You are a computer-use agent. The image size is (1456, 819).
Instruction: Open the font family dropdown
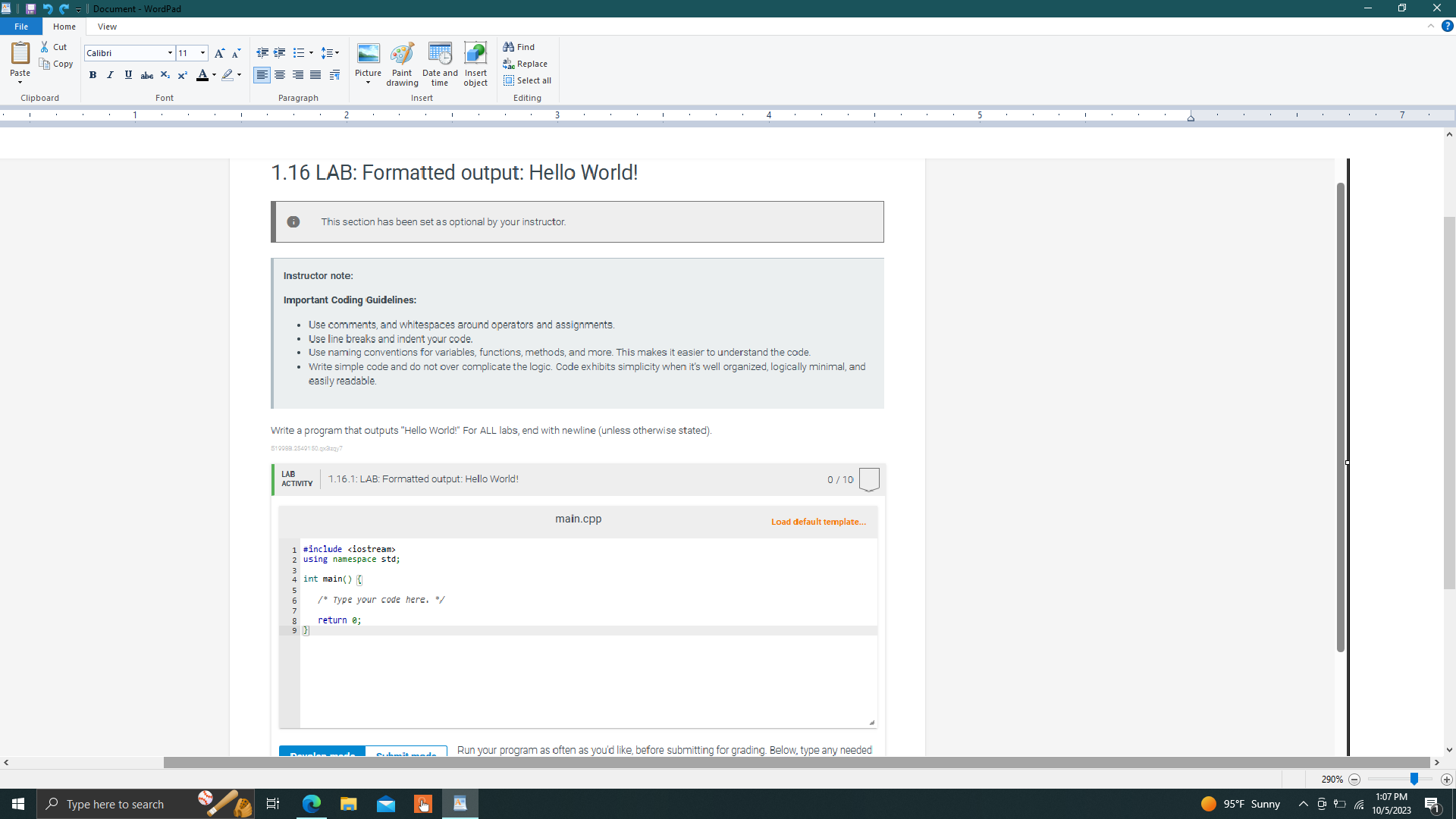[170, 53]
